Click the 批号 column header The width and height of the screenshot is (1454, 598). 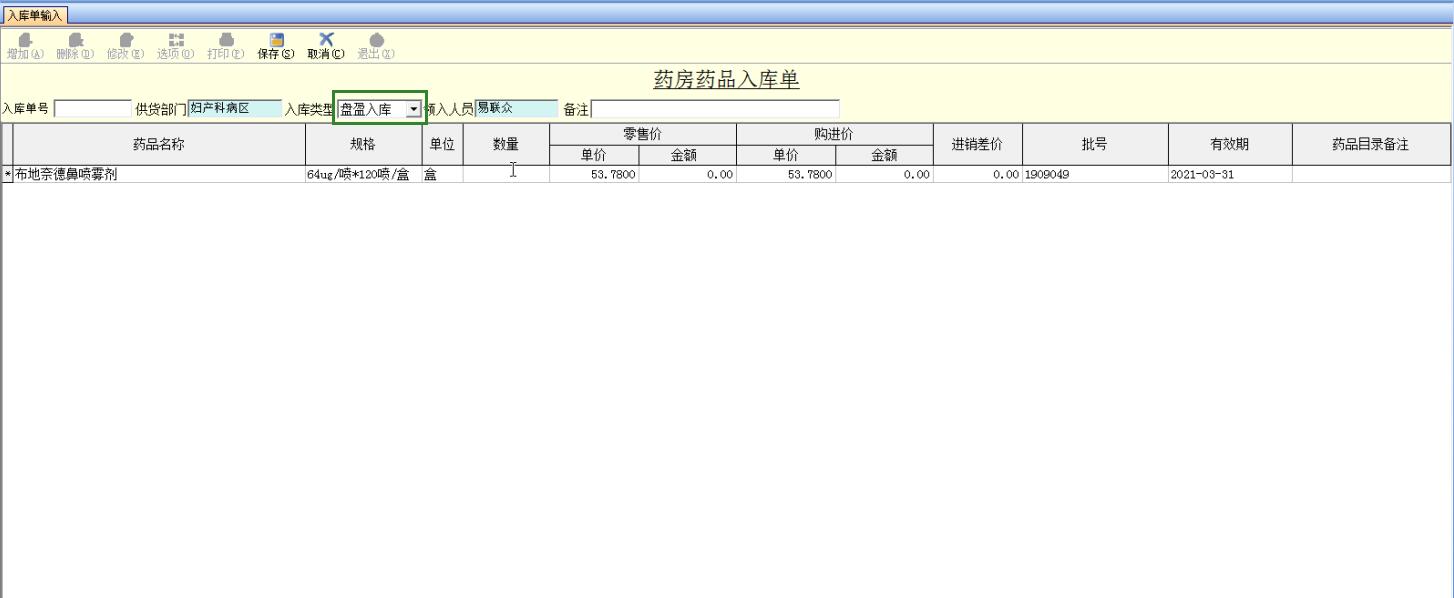(x=1094, y=144)
